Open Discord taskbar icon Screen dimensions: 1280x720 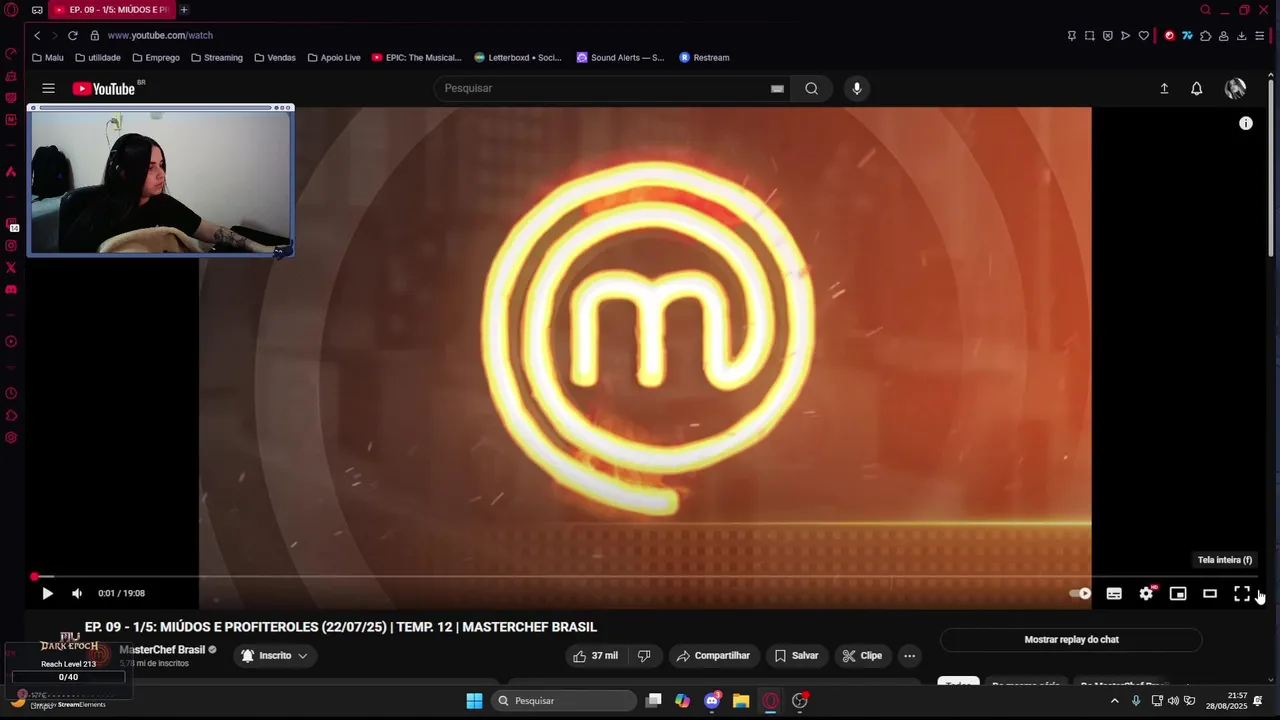(712, 701)
